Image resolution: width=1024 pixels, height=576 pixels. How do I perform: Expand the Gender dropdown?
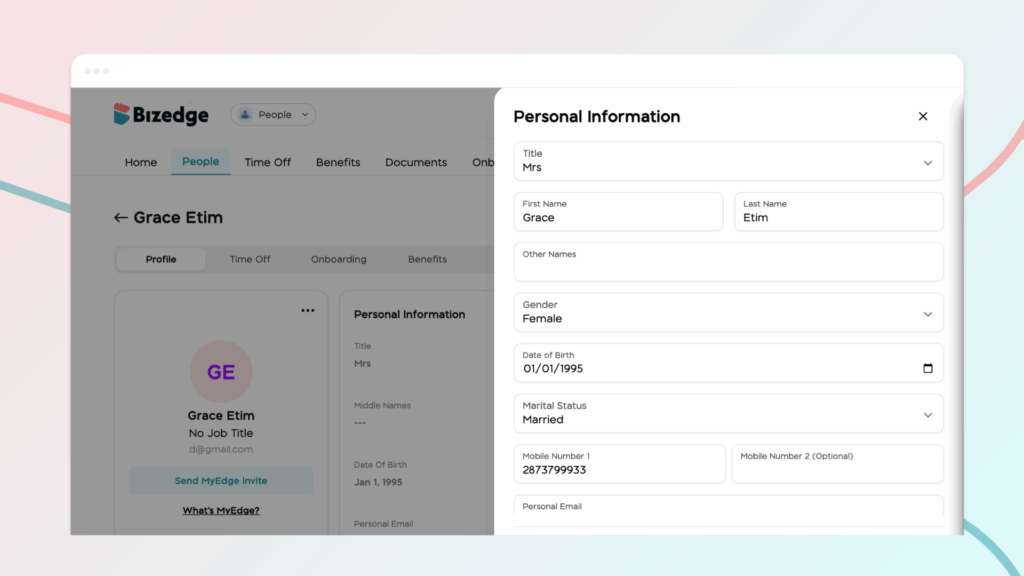pos(927,313)
